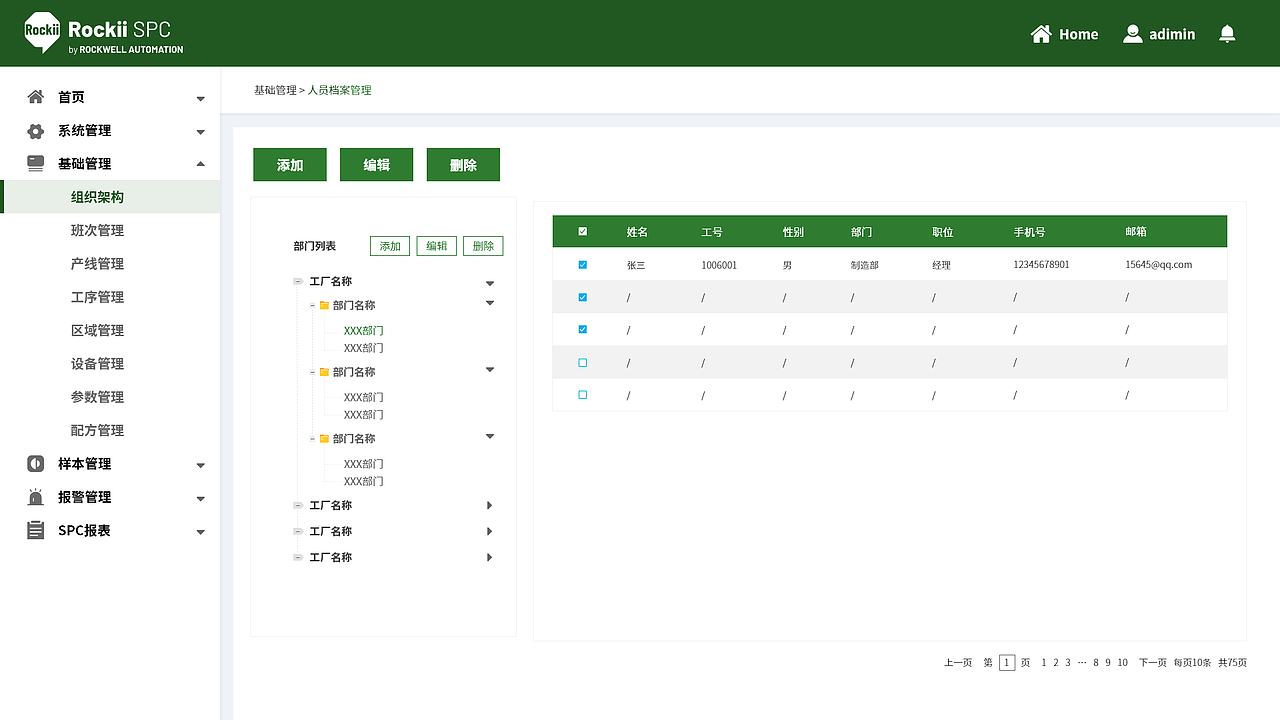Click the 基础管理 sidebar icon

coord(36,164)
